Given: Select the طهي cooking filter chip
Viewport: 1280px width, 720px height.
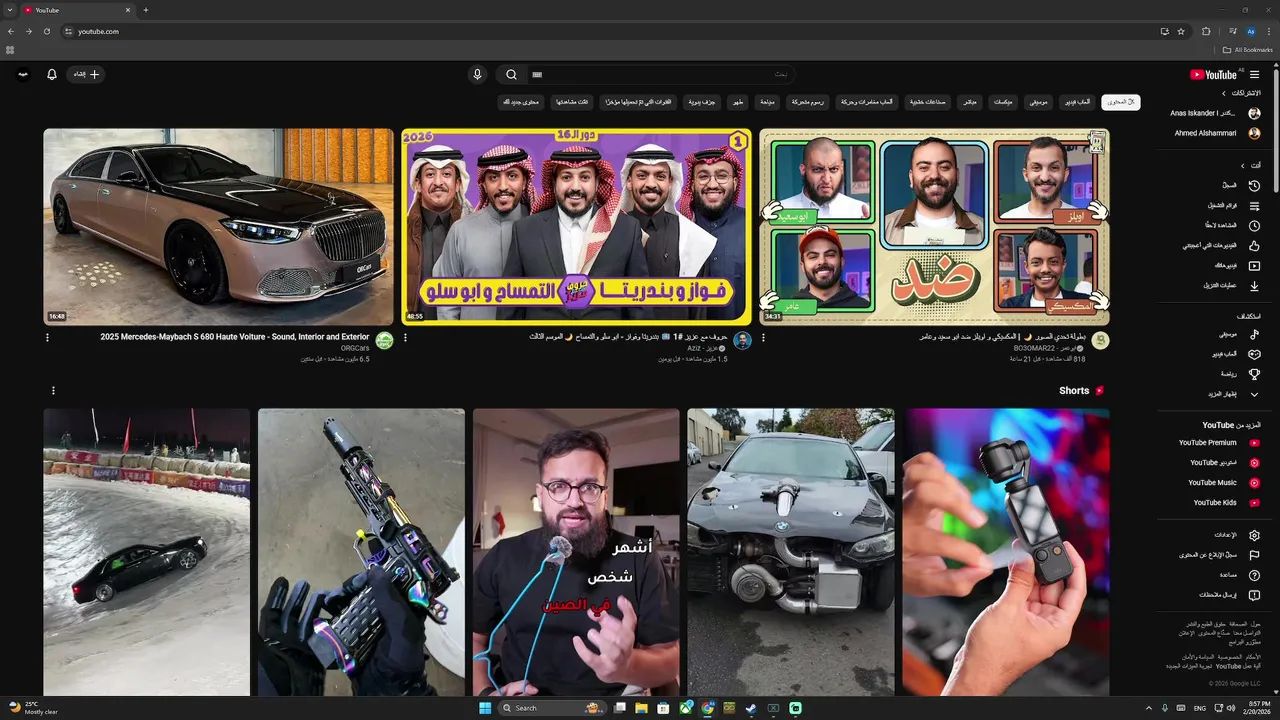Looking at the screenshot, I should tap(737, 102).
